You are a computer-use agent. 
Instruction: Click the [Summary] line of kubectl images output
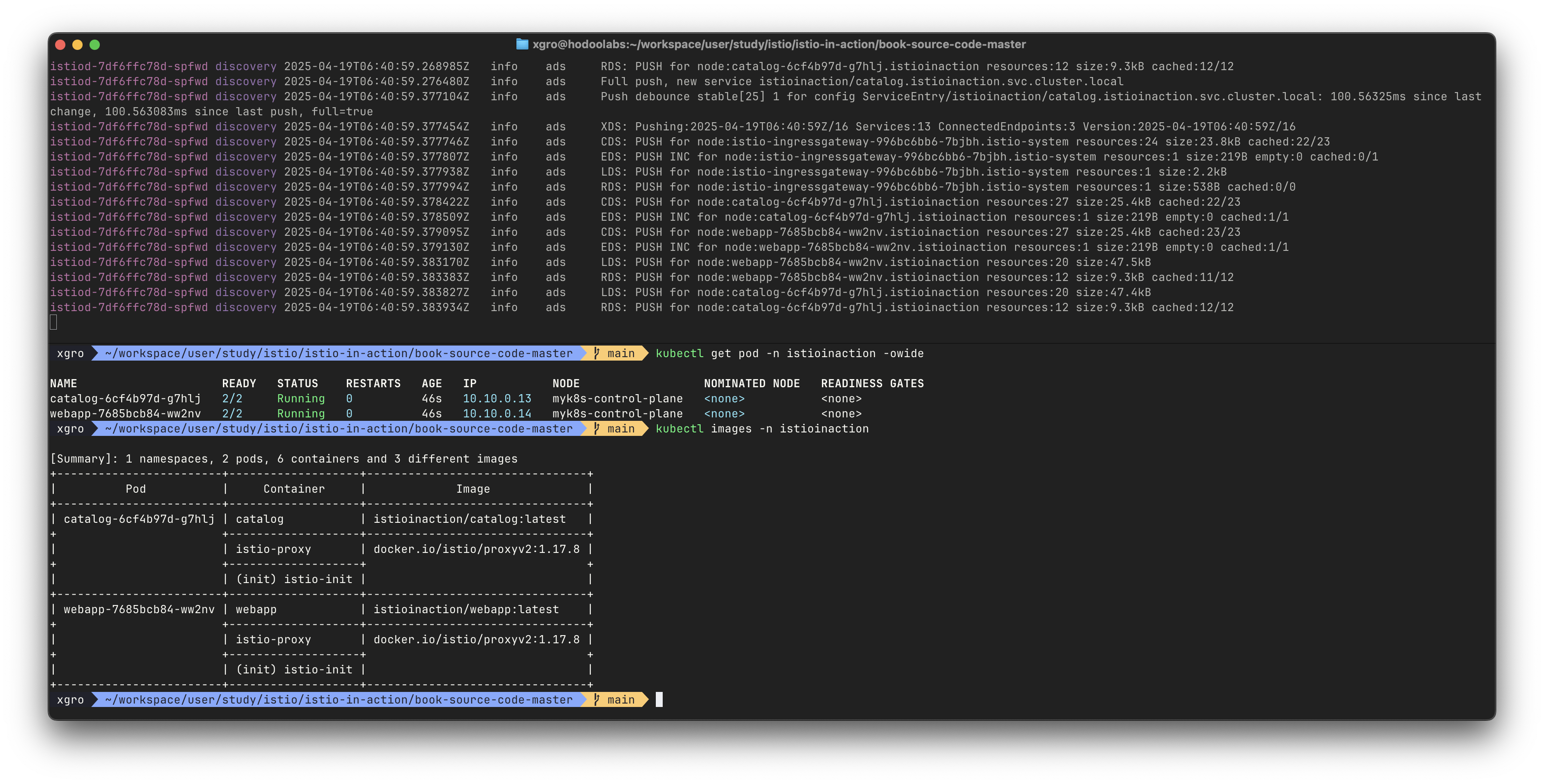[284, 459]
